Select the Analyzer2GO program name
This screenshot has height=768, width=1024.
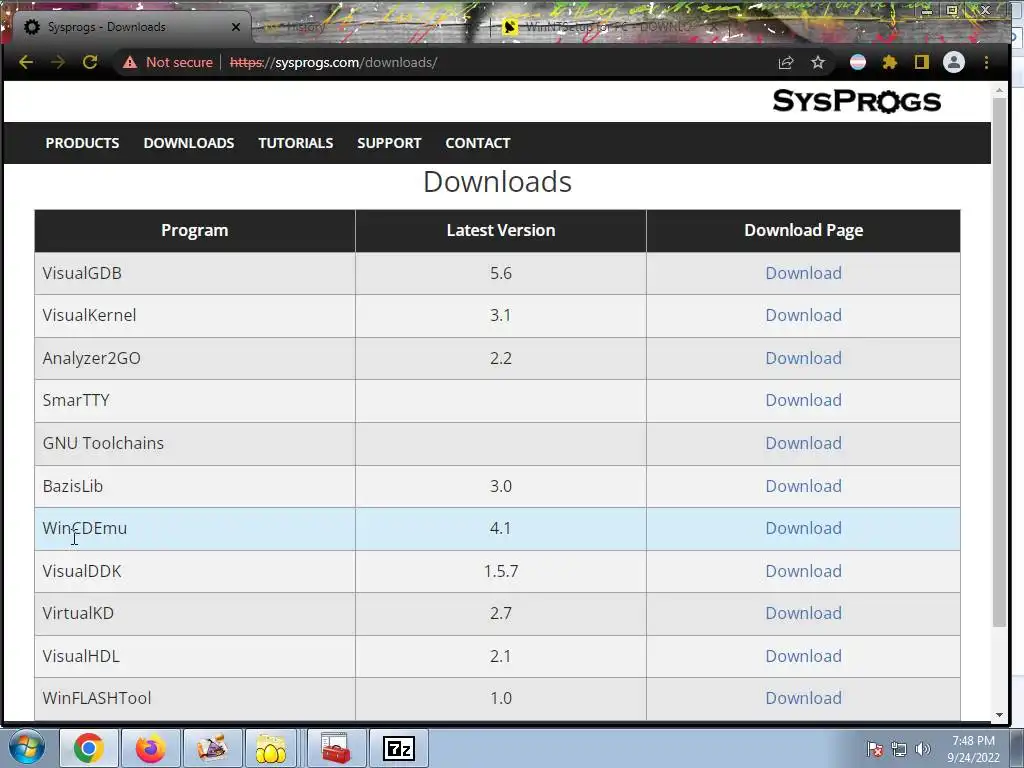91,358
